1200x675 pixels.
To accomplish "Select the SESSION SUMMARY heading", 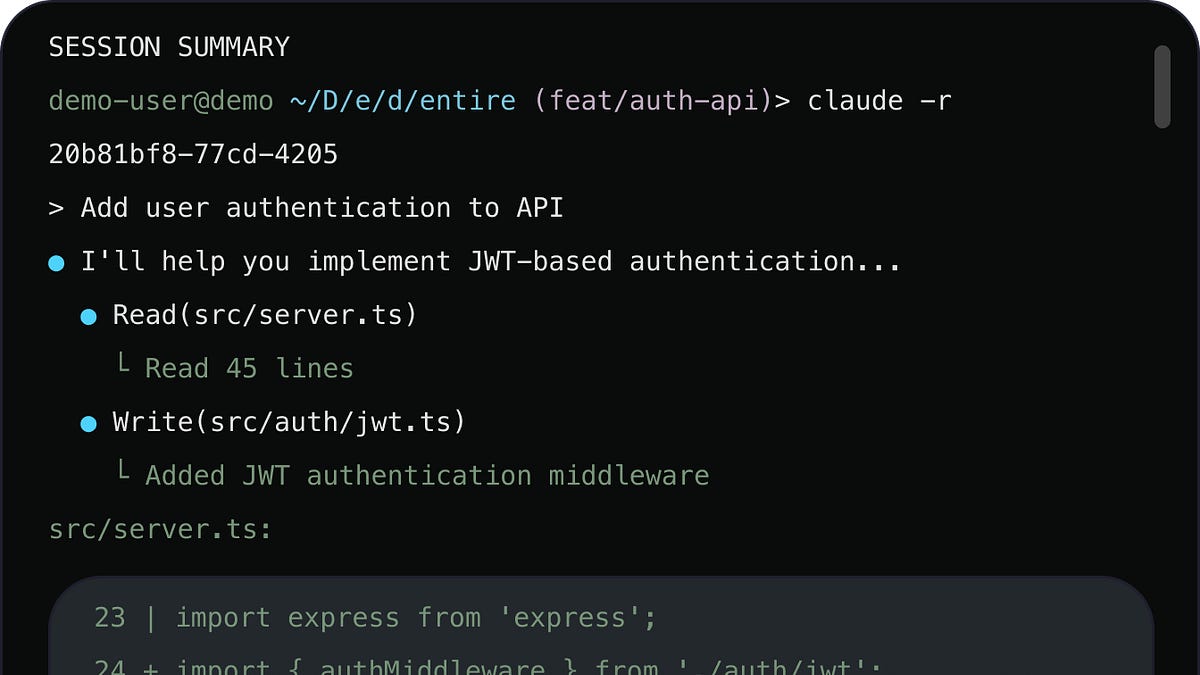I will (x=169, y=47).
